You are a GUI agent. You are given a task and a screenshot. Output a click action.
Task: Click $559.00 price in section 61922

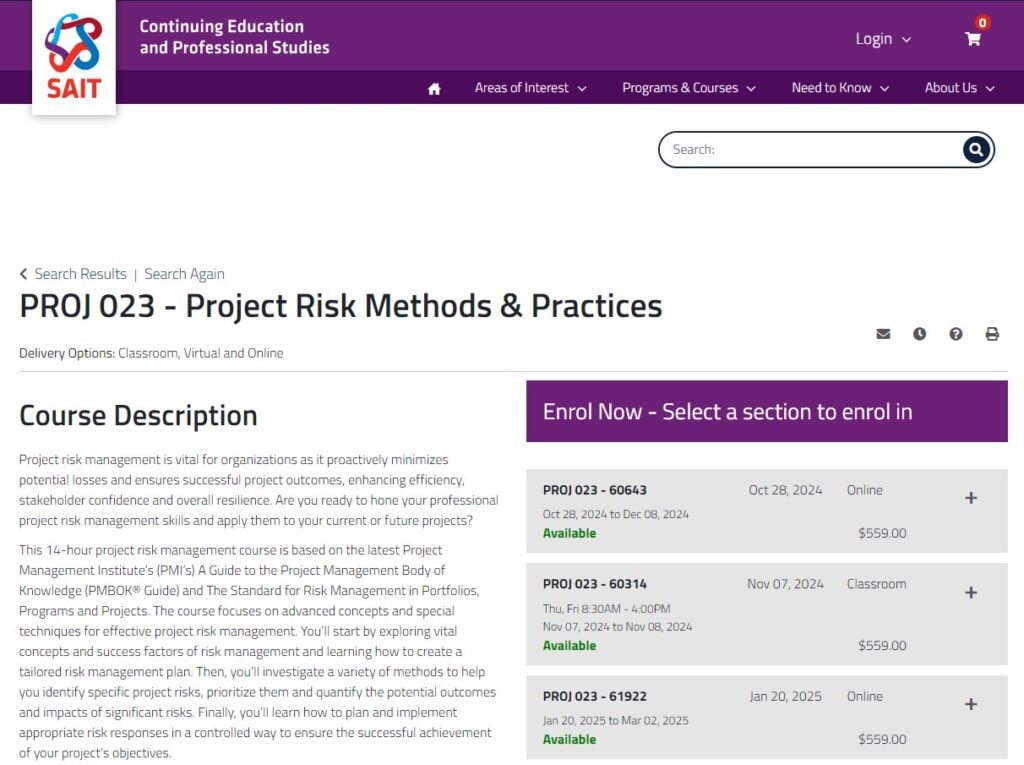coord(882,740)
